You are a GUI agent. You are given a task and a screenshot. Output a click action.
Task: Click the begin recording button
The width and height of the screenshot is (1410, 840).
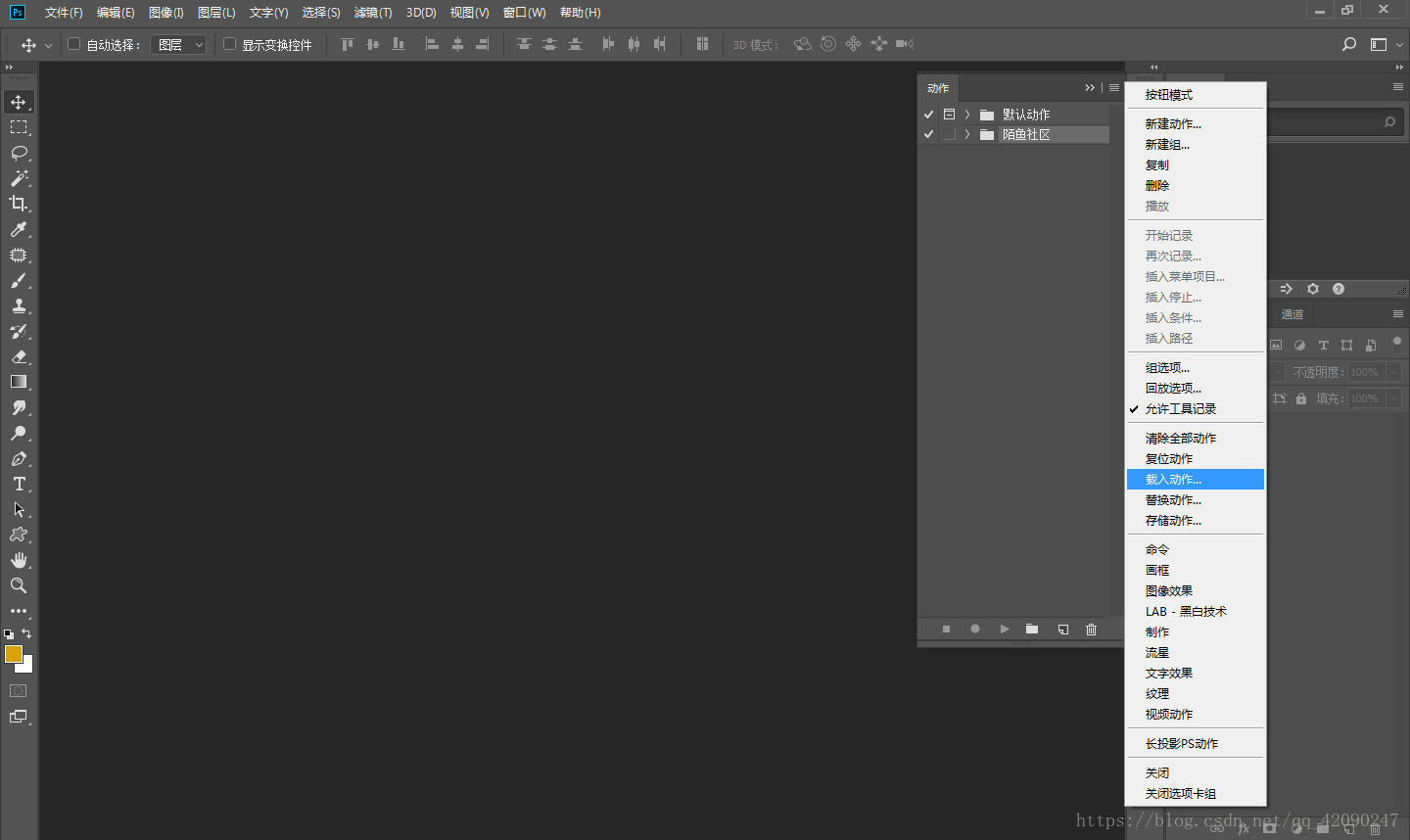click(x=975, y=630)
